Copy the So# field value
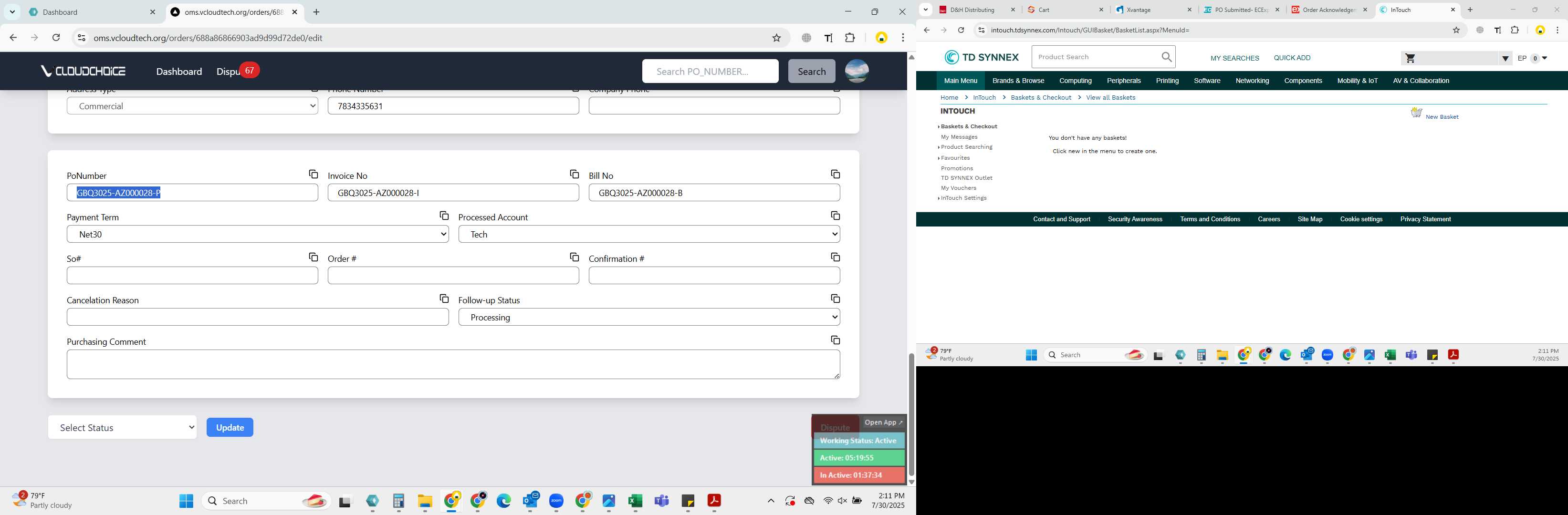This screenshot has width=1568, height=515. [313, 257]
